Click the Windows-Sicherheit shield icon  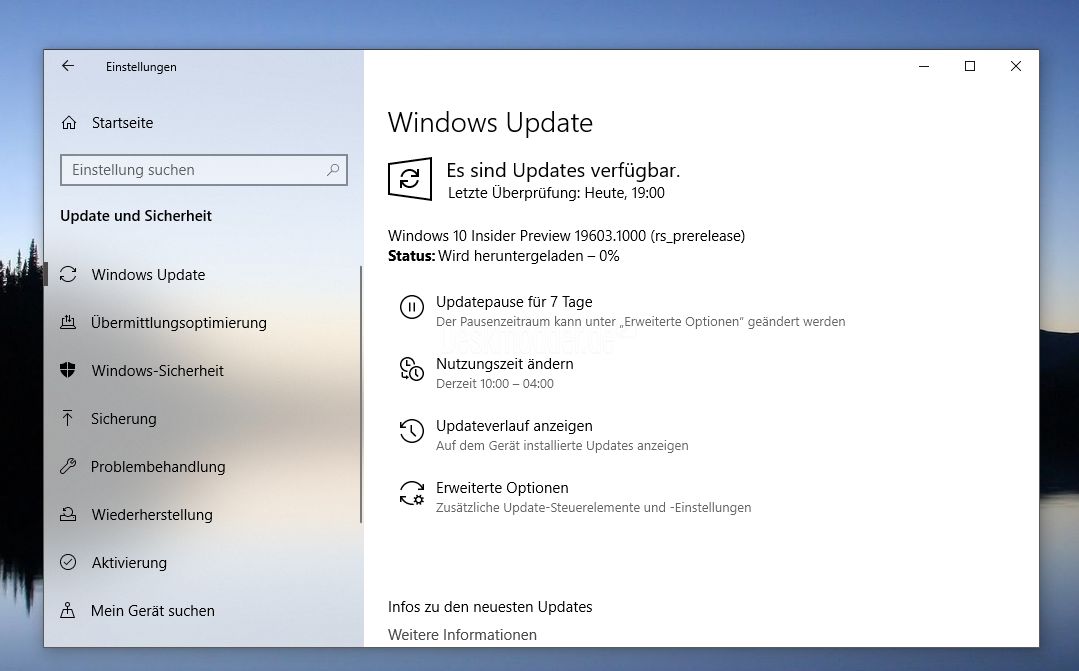tap(68, 371)
